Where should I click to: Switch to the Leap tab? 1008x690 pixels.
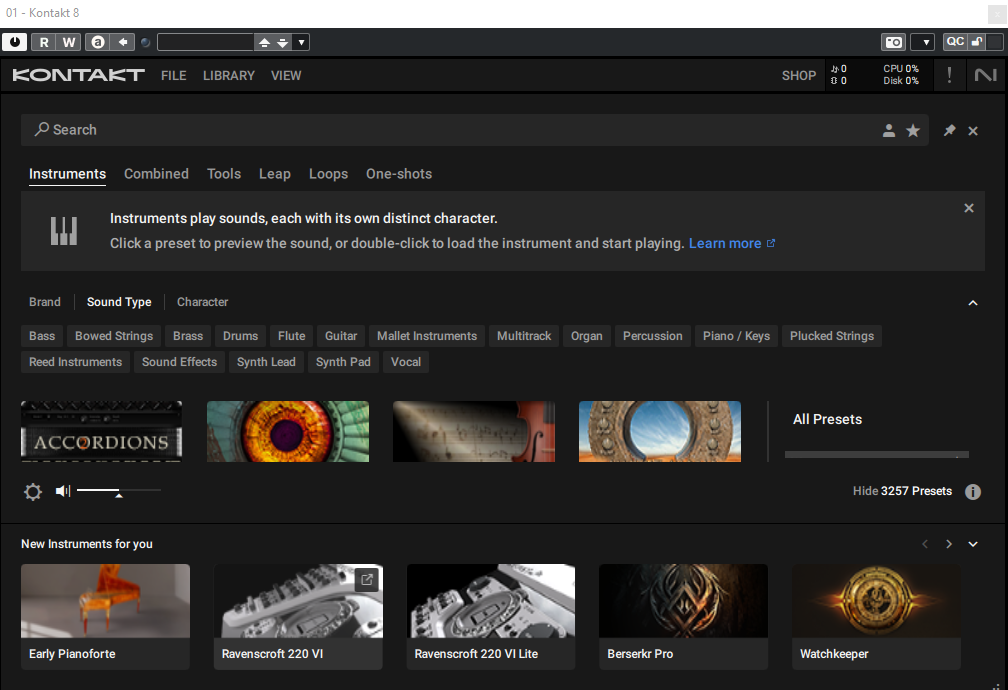coord(274,174)
